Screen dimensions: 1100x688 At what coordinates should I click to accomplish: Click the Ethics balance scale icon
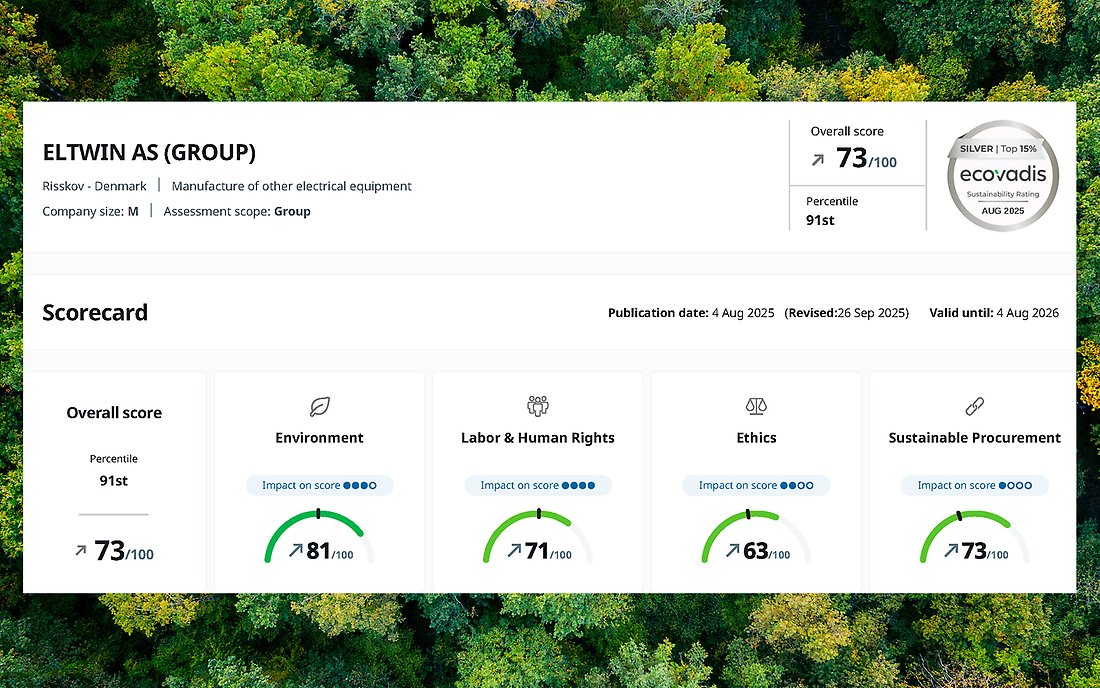(x=756, y=406)
